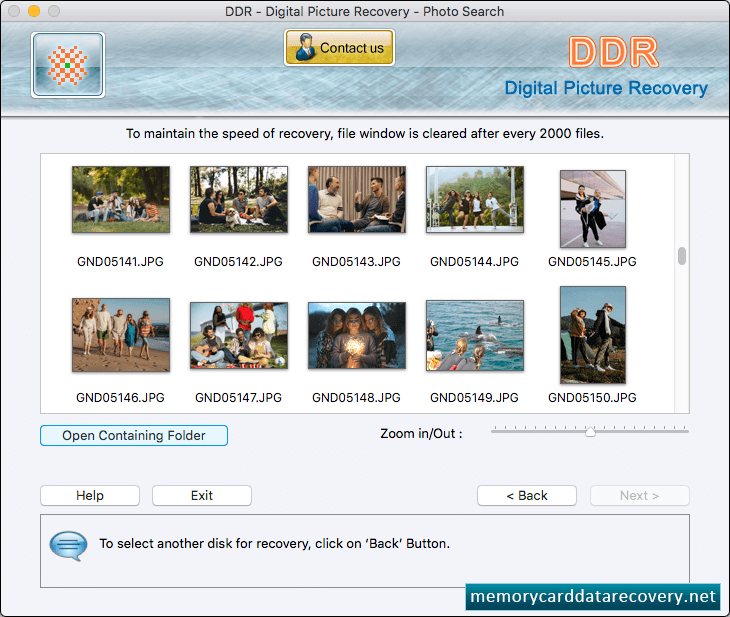
Task: Go back with the < Back button
Action: 527,495
